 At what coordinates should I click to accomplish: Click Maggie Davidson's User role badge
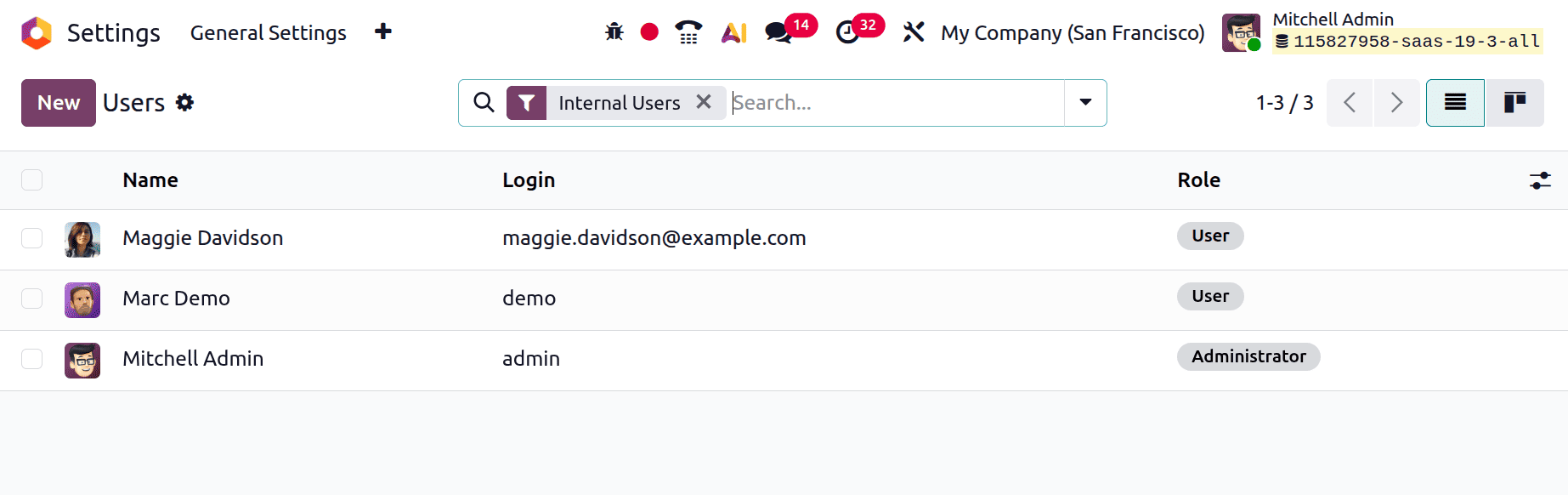pyautogui.click(x=1210, y=236)
